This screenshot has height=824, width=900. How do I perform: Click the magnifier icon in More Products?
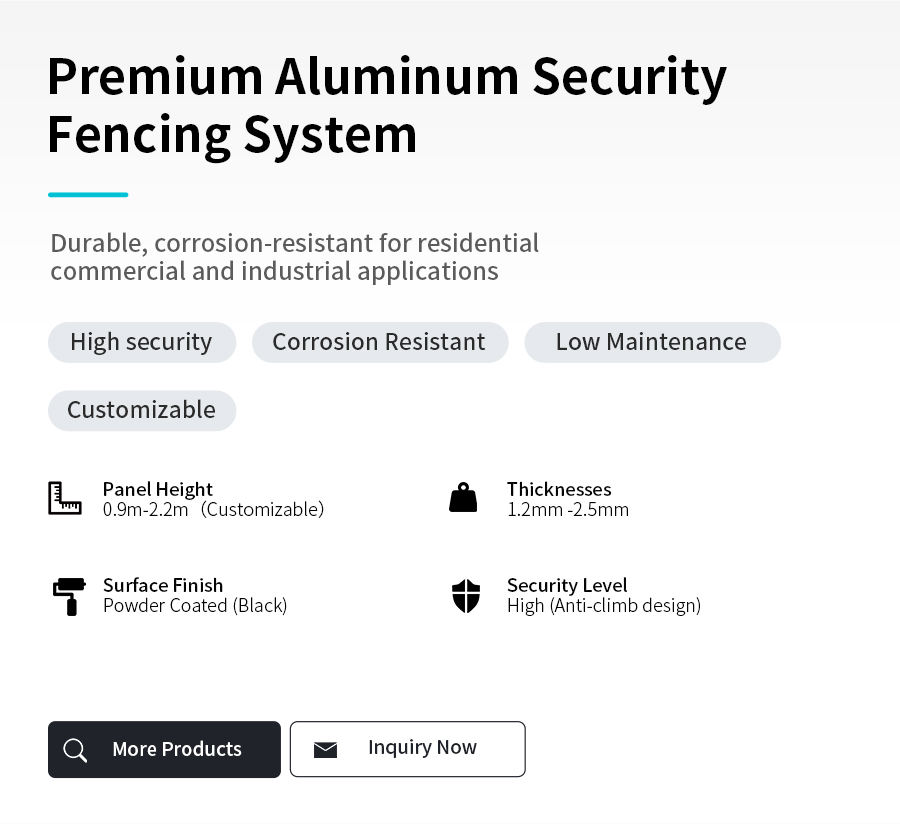[x=75, y=750]
